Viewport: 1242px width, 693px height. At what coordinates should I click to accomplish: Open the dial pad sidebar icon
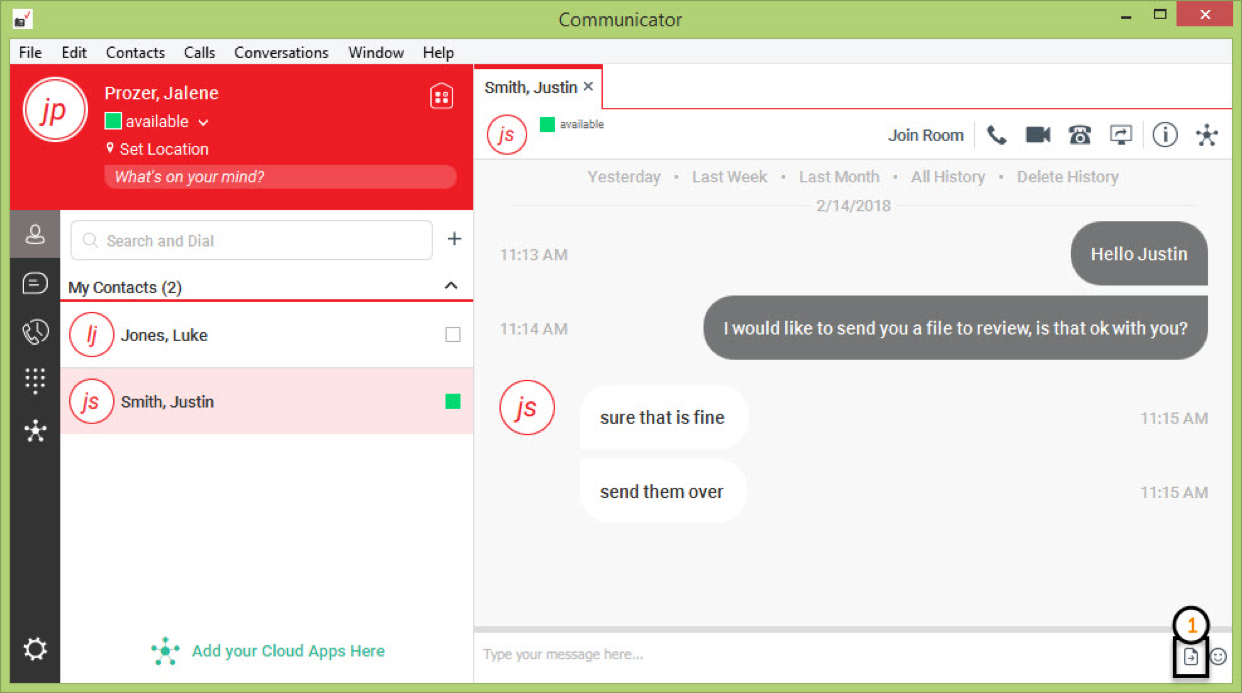point(35,380)
